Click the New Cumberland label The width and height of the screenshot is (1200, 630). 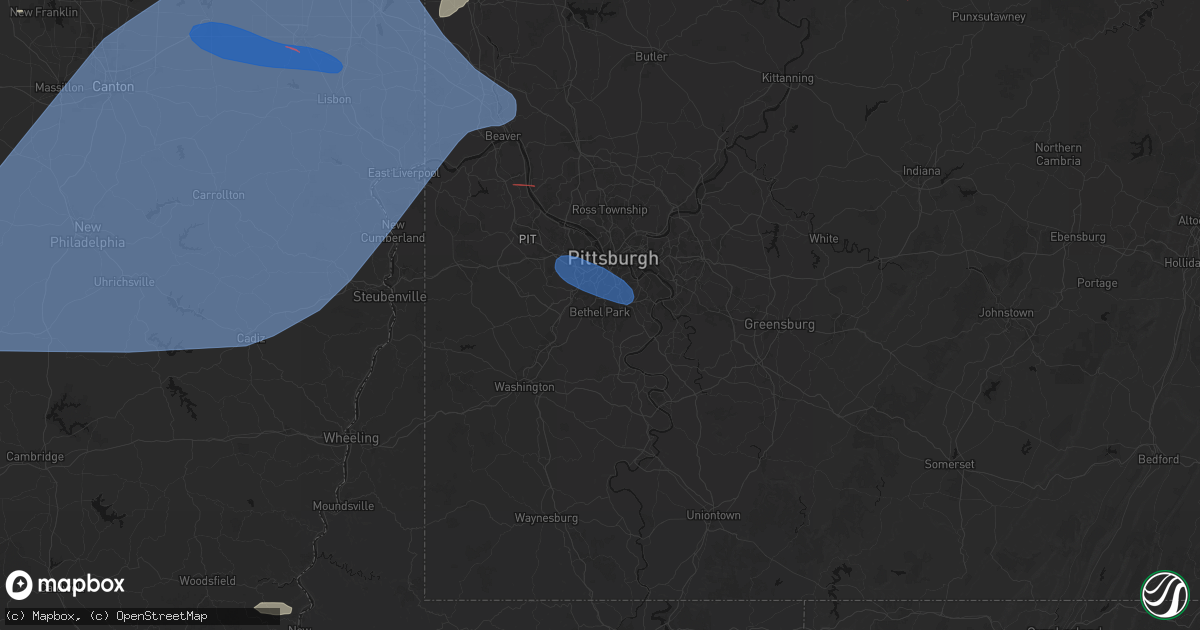[393, 231]
